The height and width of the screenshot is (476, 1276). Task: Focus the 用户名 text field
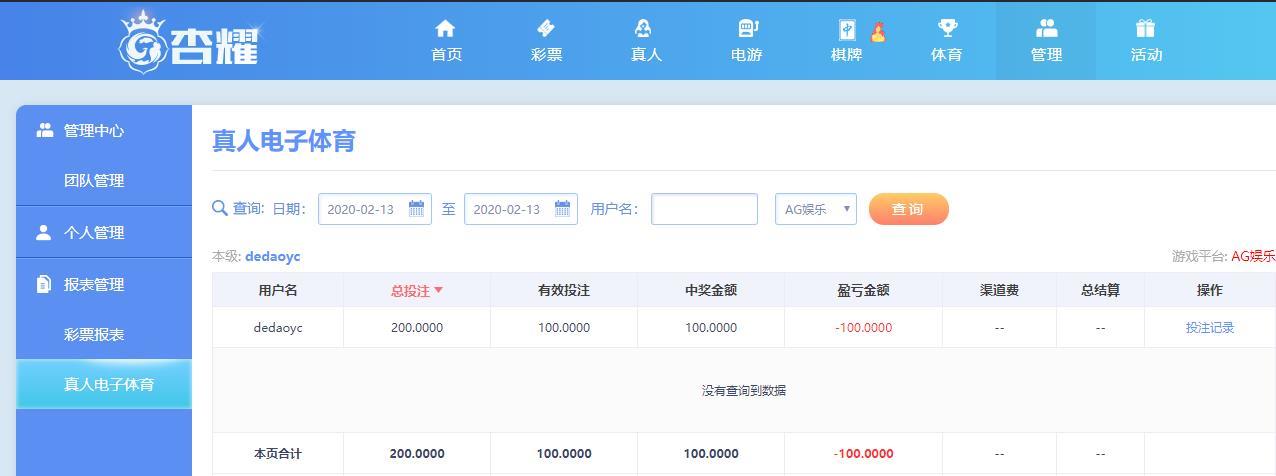(704, 209)
